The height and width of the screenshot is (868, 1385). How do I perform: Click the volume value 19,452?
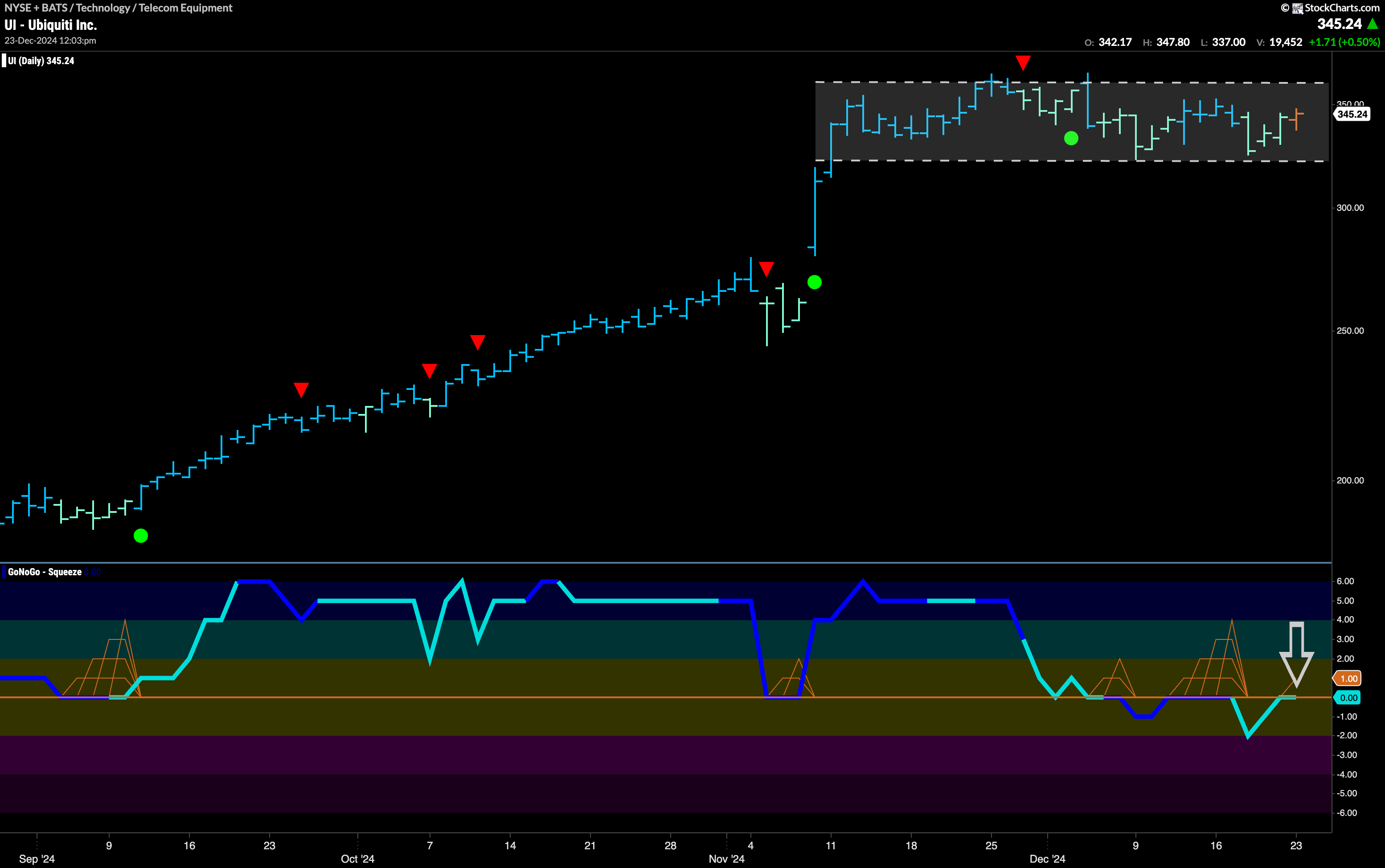click(1285, 42)
